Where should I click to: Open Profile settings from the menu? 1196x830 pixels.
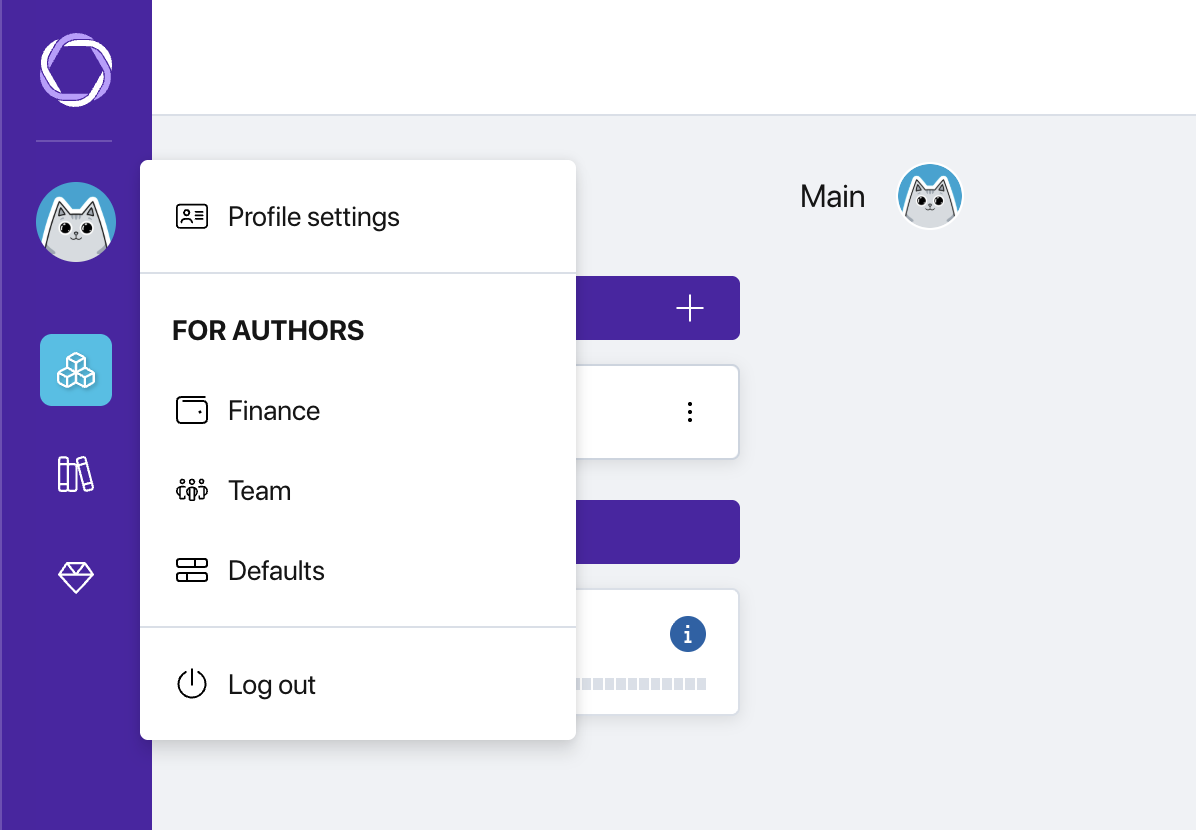pyautogui.click(x=358, y=217)
